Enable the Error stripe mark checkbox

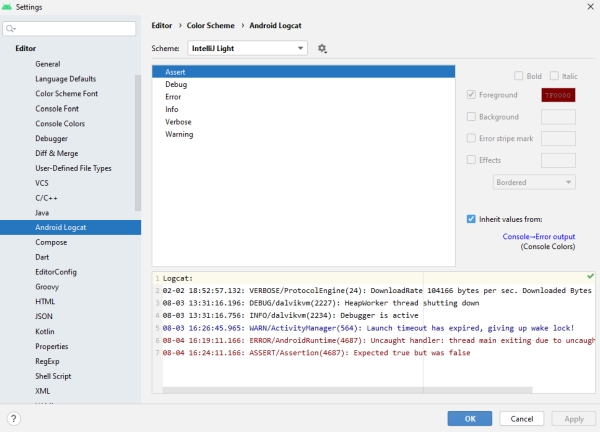(x=471, y=138)
